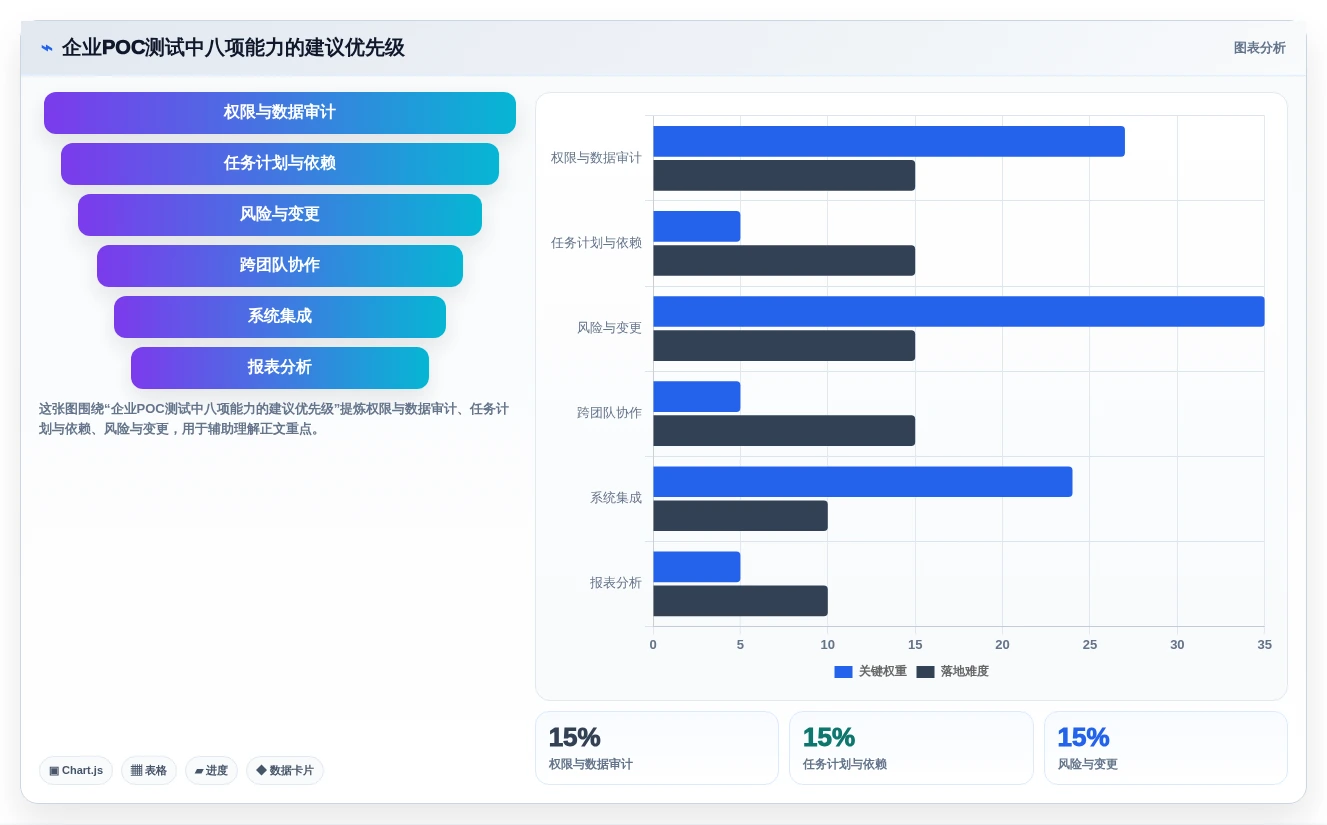This screenshot has width=1327, height=825.
Task: Click the 进度 tag chip
Action: pyautogui.click(x=211, y=771)
